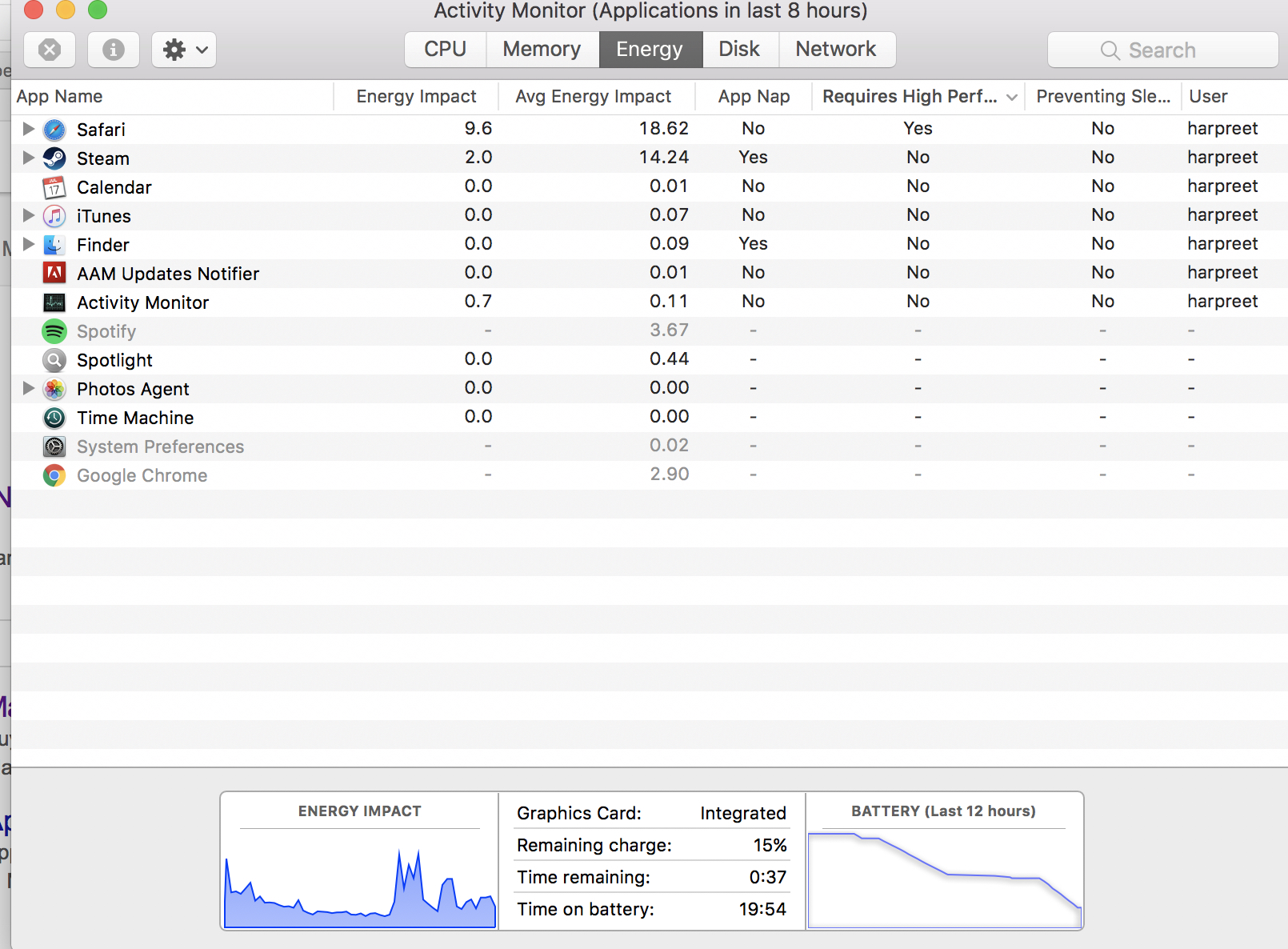Sort by Energy Impact column header
This screenshot has width=1288, height=949.
click(x=416, y=97)
